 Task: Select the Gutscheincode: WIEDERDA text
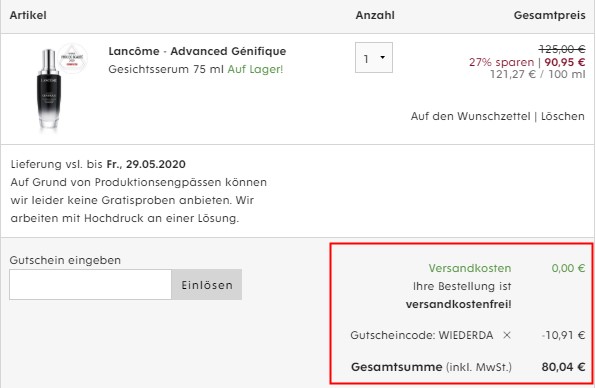pos(422,335)
